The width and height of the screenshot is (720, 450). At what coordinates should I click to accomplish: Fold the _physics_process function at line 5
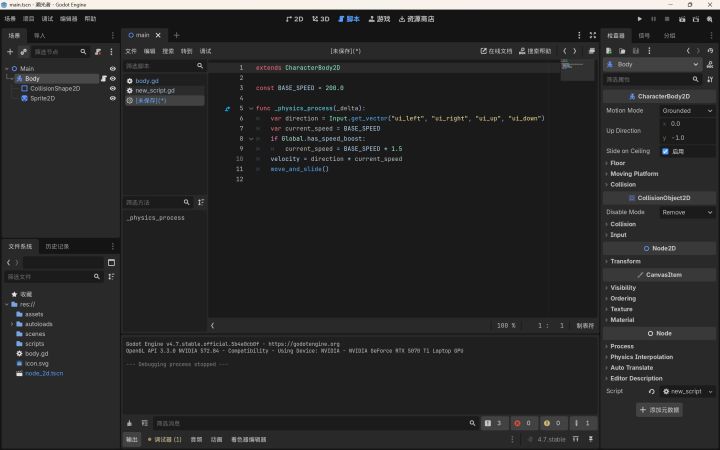click(251, 108)
